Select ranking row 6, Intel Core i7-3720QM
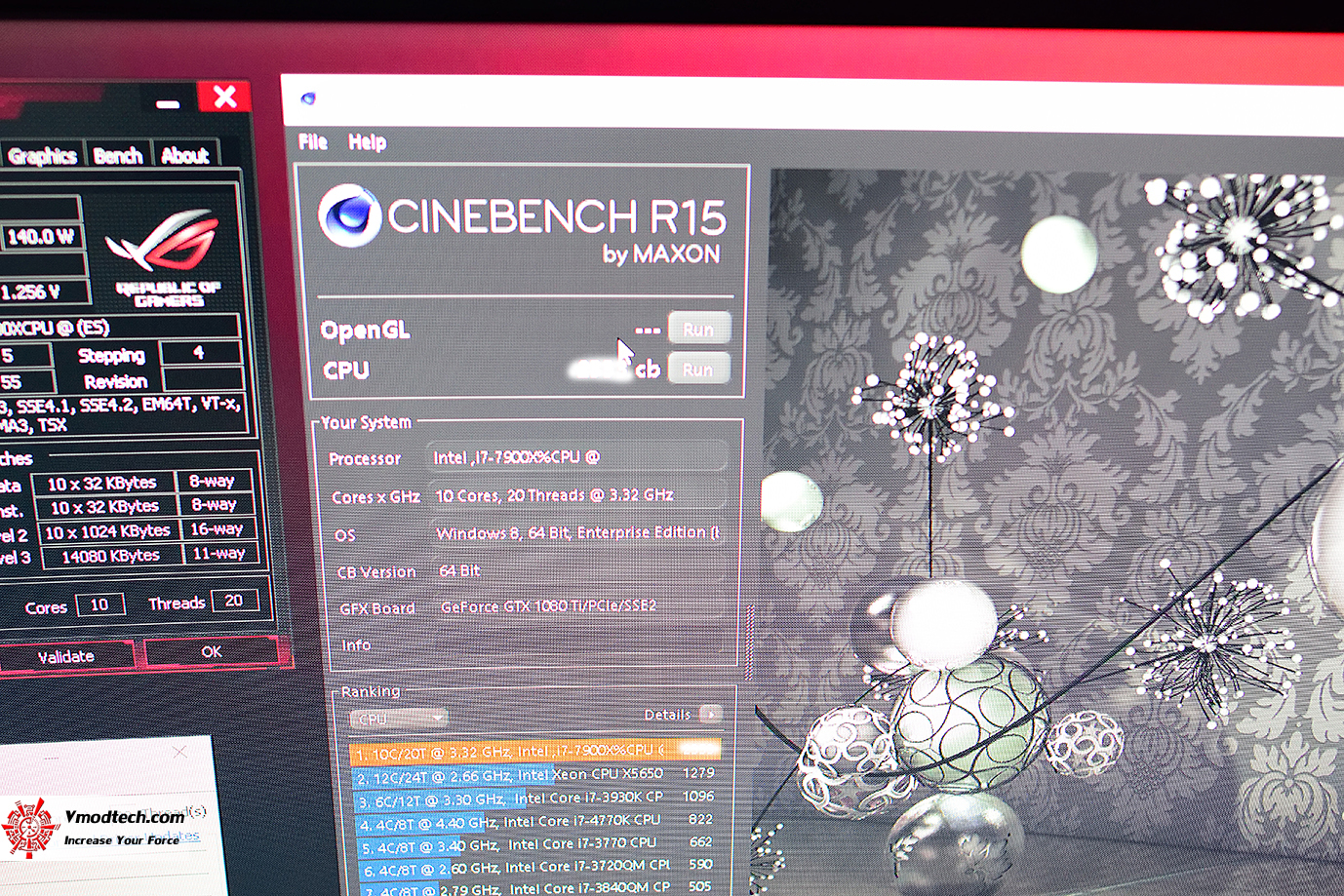 (x=538, y=867)
